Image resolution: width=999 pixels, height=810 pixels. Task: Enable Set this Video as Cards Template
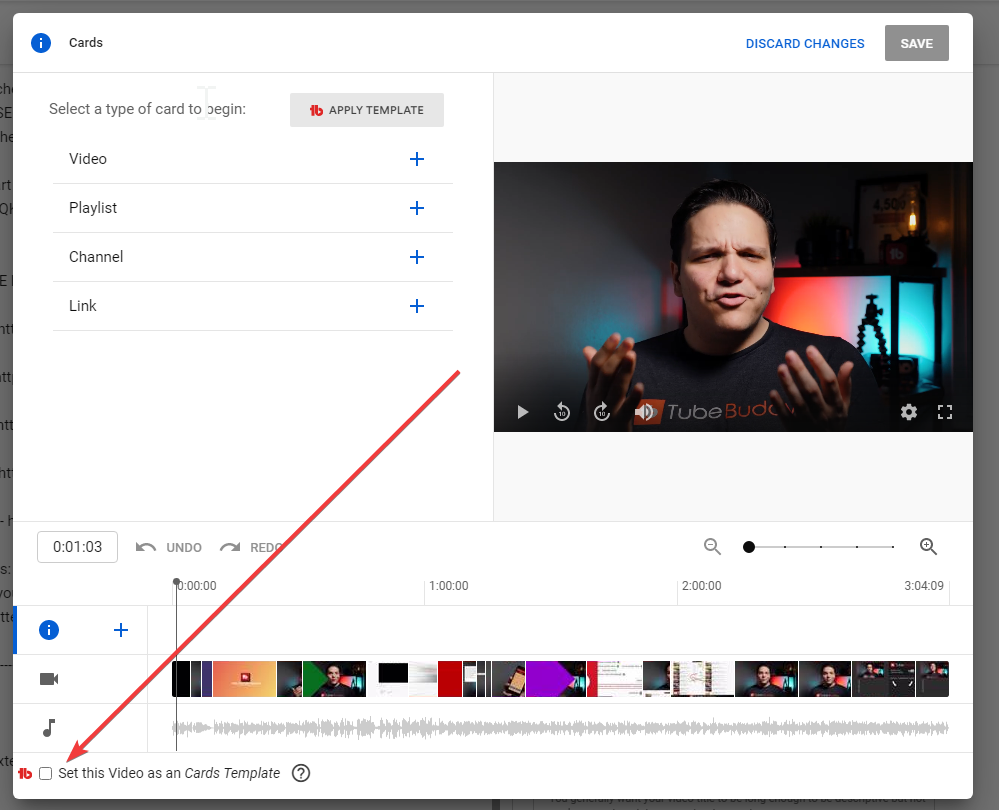[46, 773]
